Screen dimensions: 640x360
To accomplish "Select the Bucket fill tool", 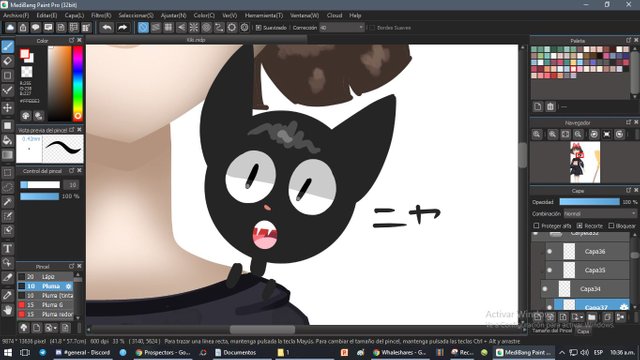I will 8,140.
